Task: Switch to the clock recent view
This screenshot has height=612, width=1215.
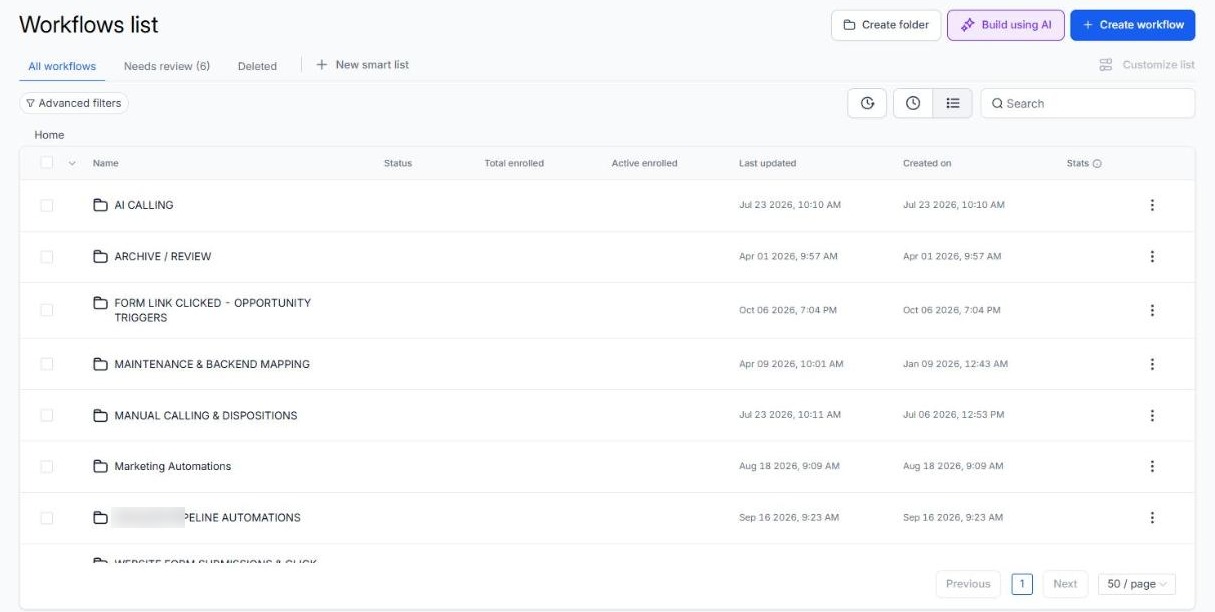Action: coord(913,103)
